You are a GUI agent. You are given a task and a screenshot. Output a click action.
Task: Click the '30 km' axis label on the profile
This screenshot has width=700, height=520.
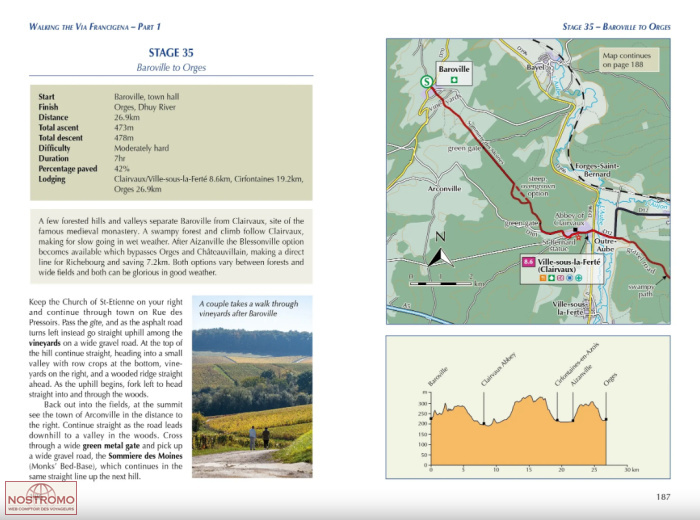pyautogui.click(x=632, y=470)
